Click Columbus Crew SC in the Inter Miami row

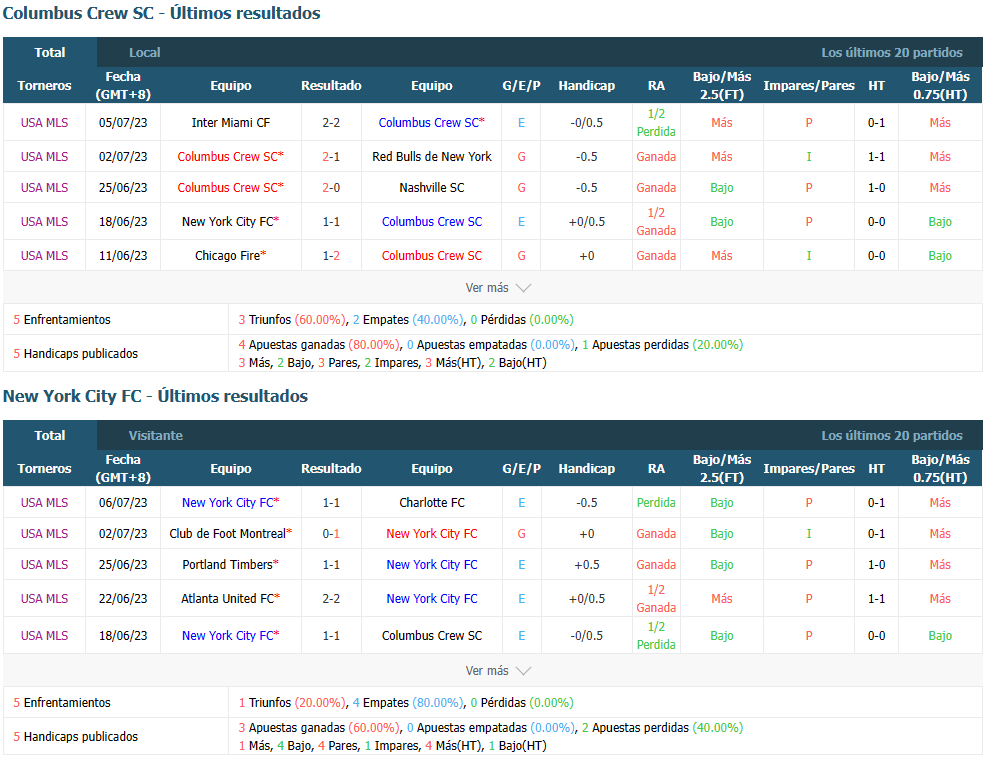[x=429, y=122]
